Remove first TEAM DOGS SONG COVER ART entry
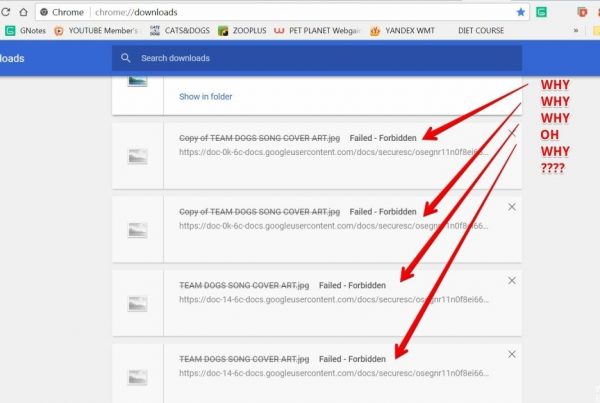Image resolution: width=600 pixels, height=403 pixels. tap(512, 281)
